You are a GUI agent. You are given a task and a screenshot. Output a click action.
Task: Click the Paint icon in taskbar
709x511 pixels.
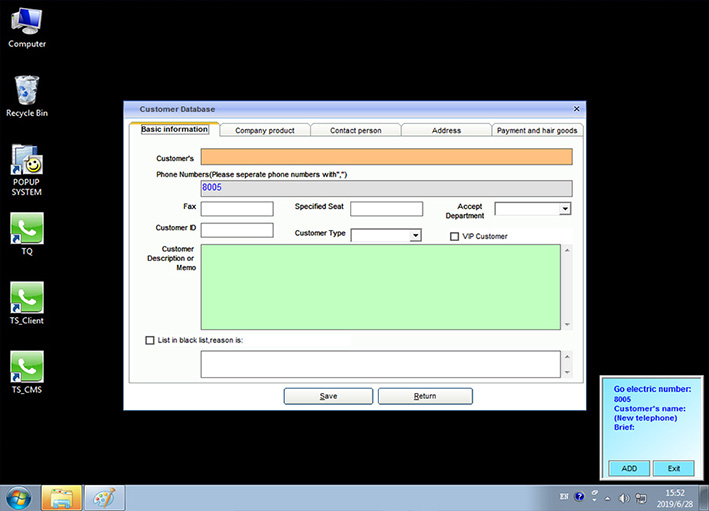coord(103,497)
